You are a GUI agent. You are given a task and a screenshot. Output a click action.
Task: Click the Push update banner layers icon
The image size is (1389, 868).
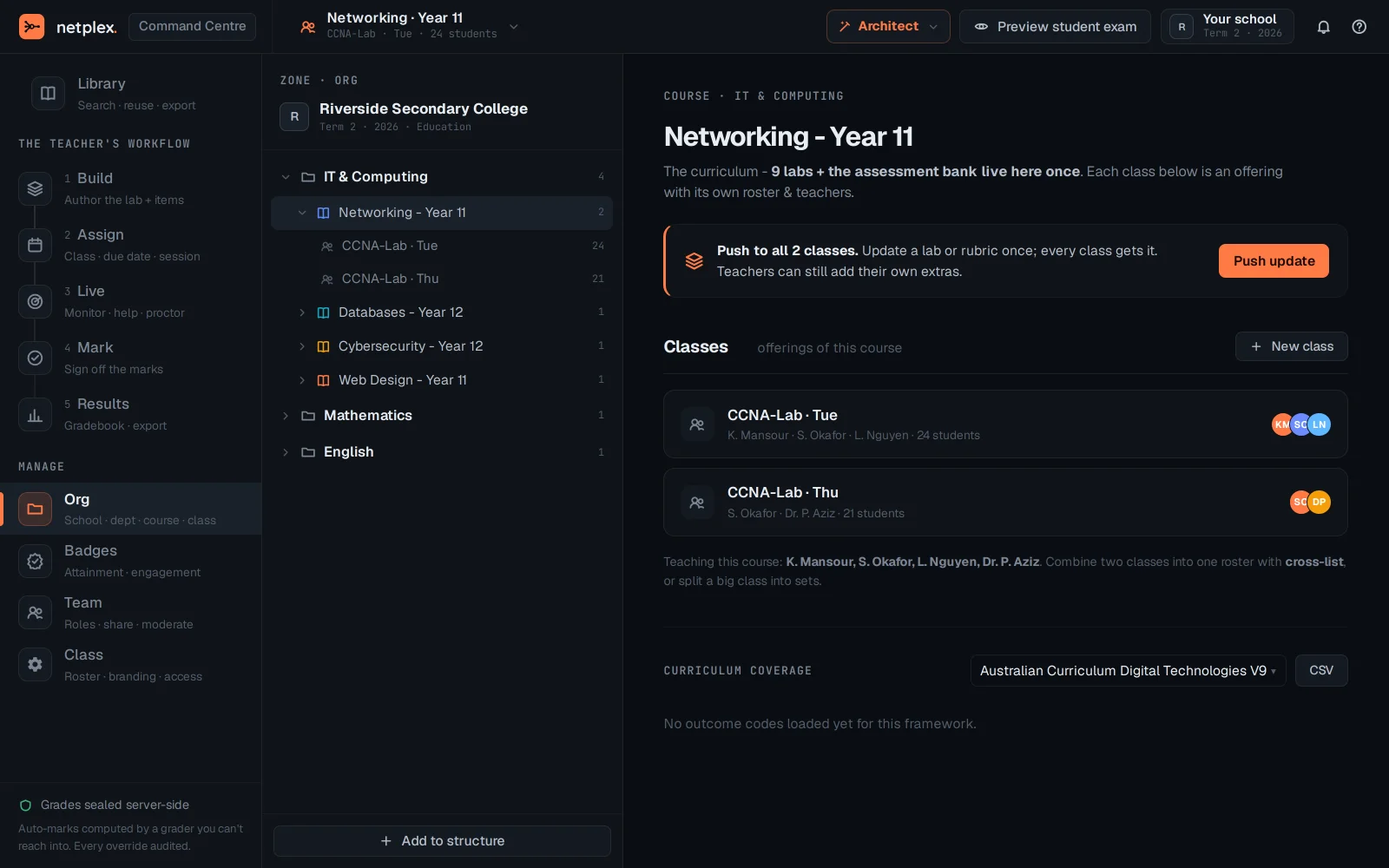(x=694, y=261)
